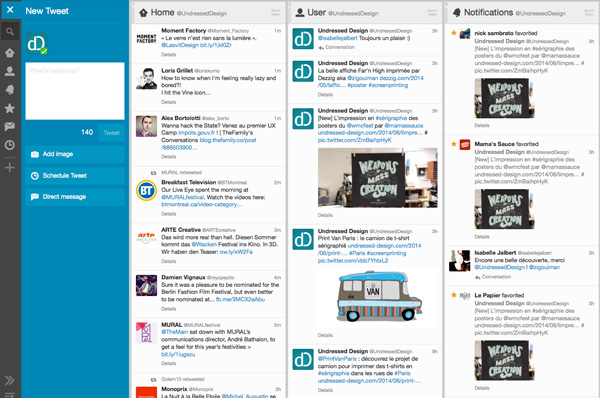The width and height of the screenshot is (600, 398).
Task: Open @zigouiman mention in Isabelle's tweet
Action: [545, 268]
